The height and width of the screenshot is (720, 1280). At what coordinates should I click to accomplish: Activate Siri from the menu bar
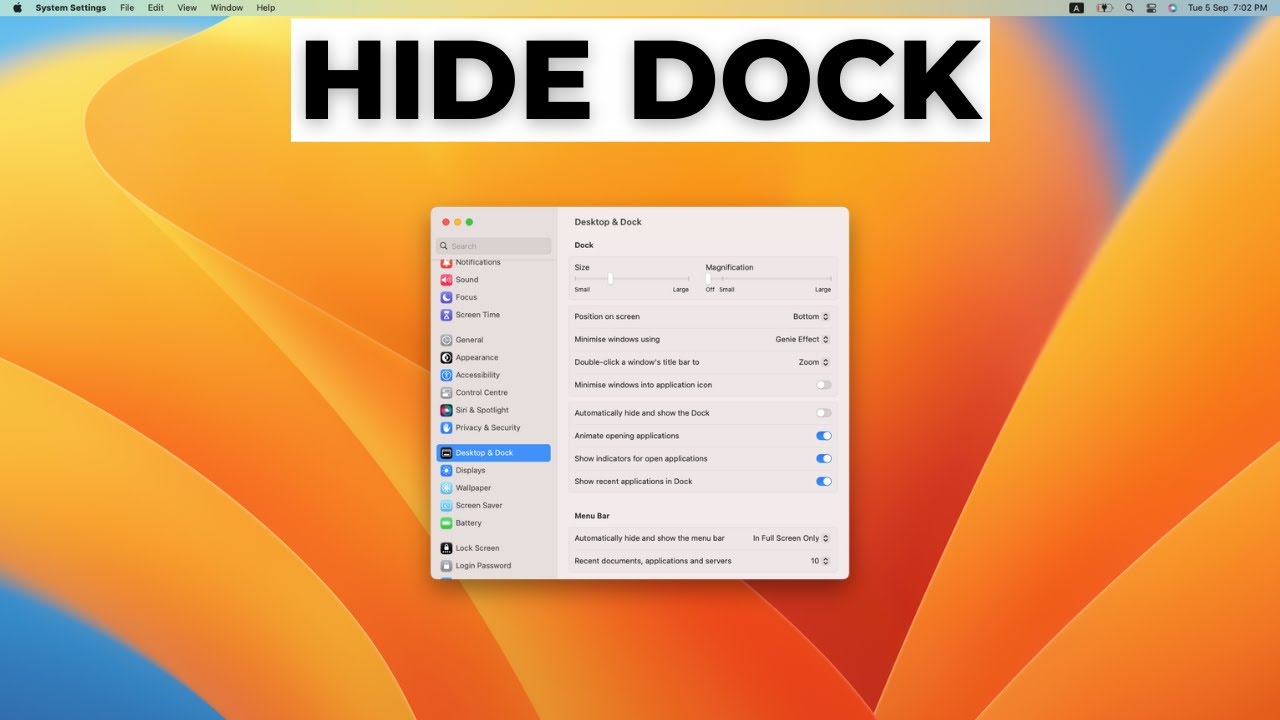click(x=1172, y=8)
